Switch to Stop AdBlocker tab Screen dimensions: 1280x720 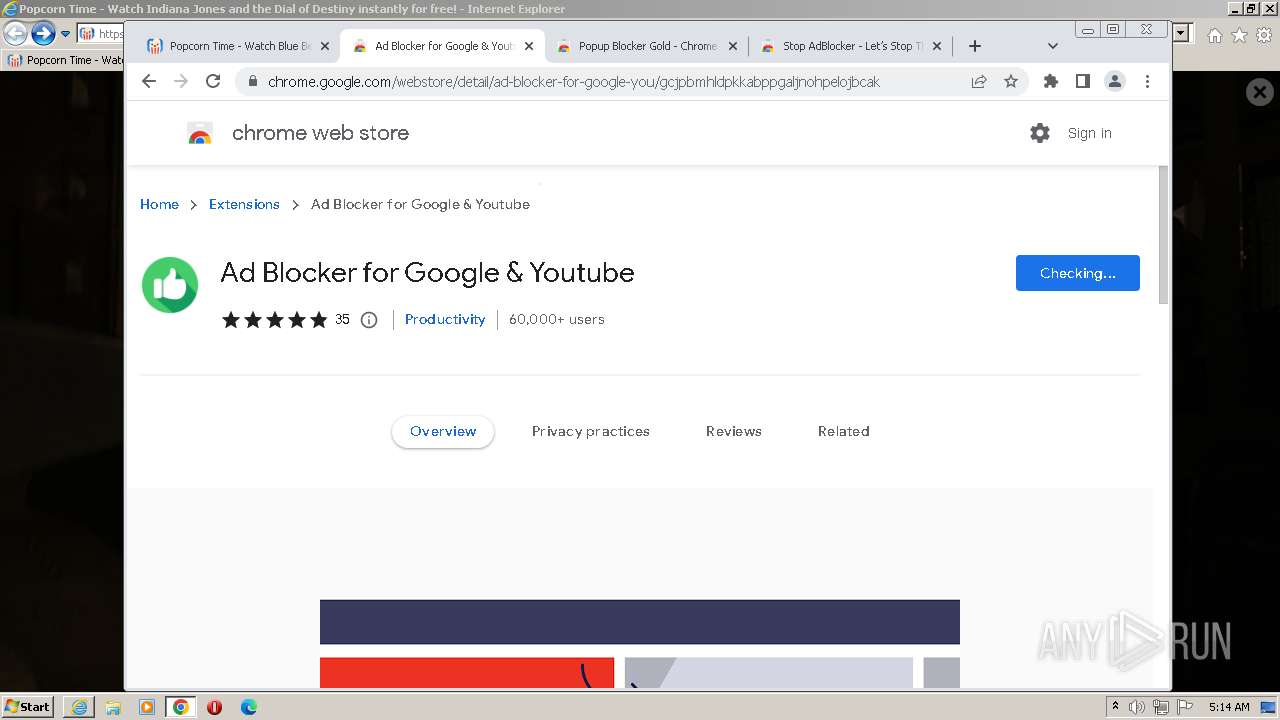pos(851,46)
